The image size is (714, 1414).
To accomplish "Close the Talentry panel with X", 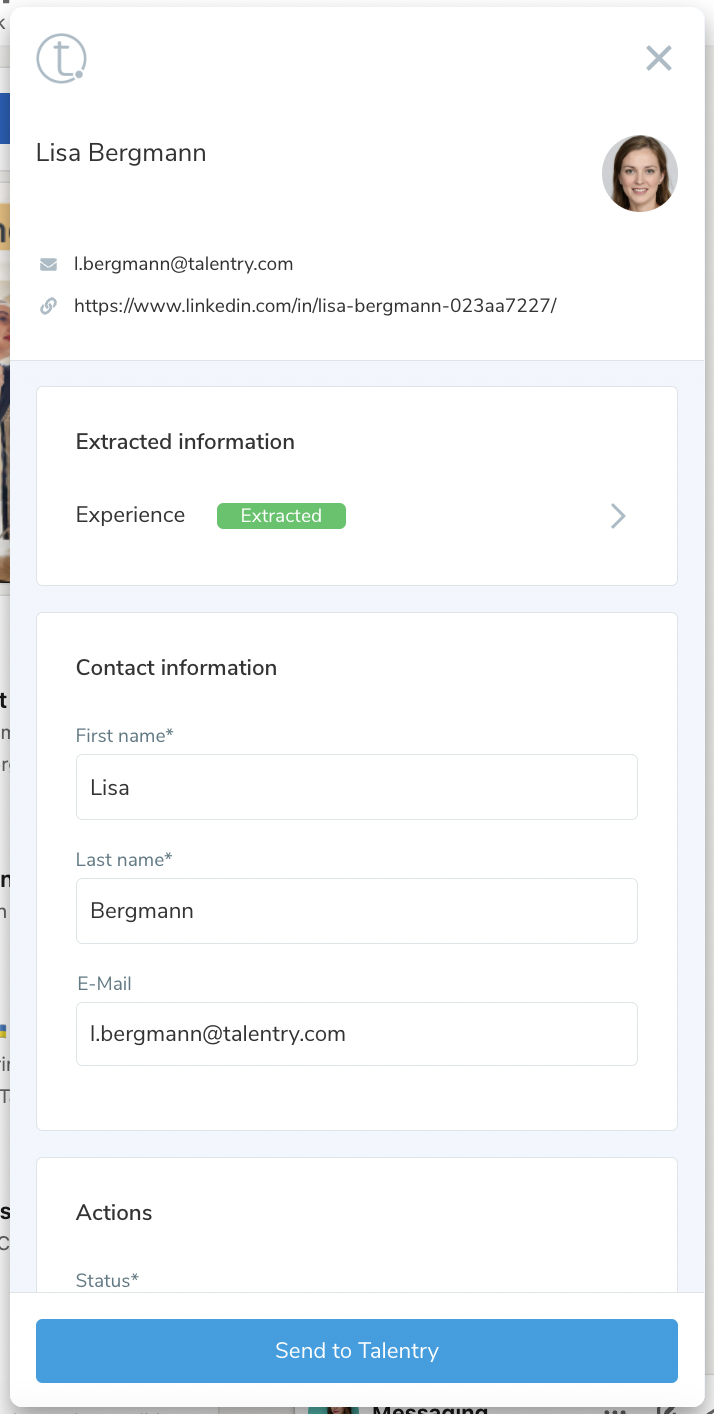I will coord(658,58).
